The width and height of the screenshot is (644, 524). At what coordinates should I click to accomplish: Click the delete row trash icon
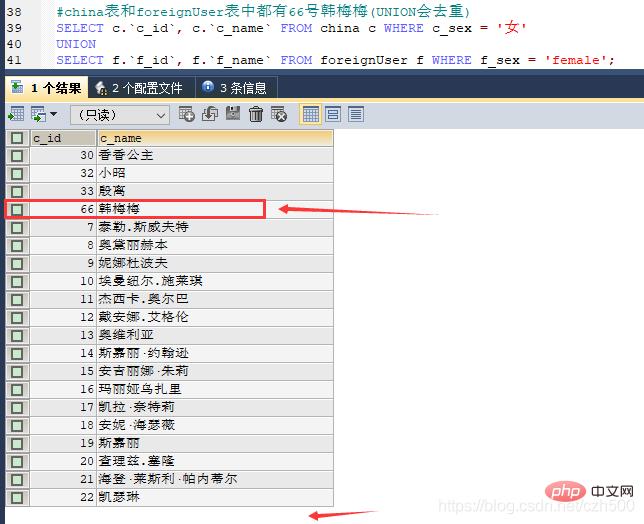pyautogui.click(x=256, y=115)
